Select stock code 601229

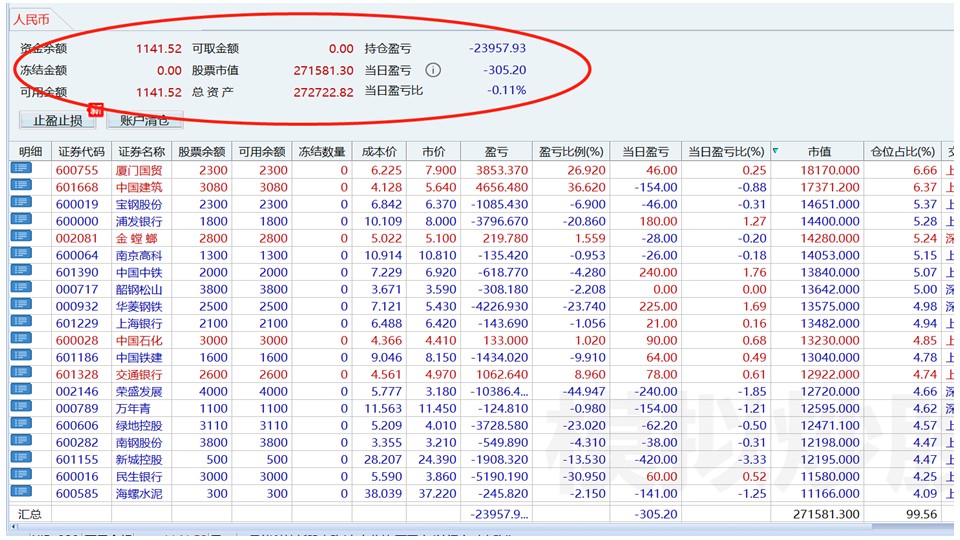tap(77, 323)
